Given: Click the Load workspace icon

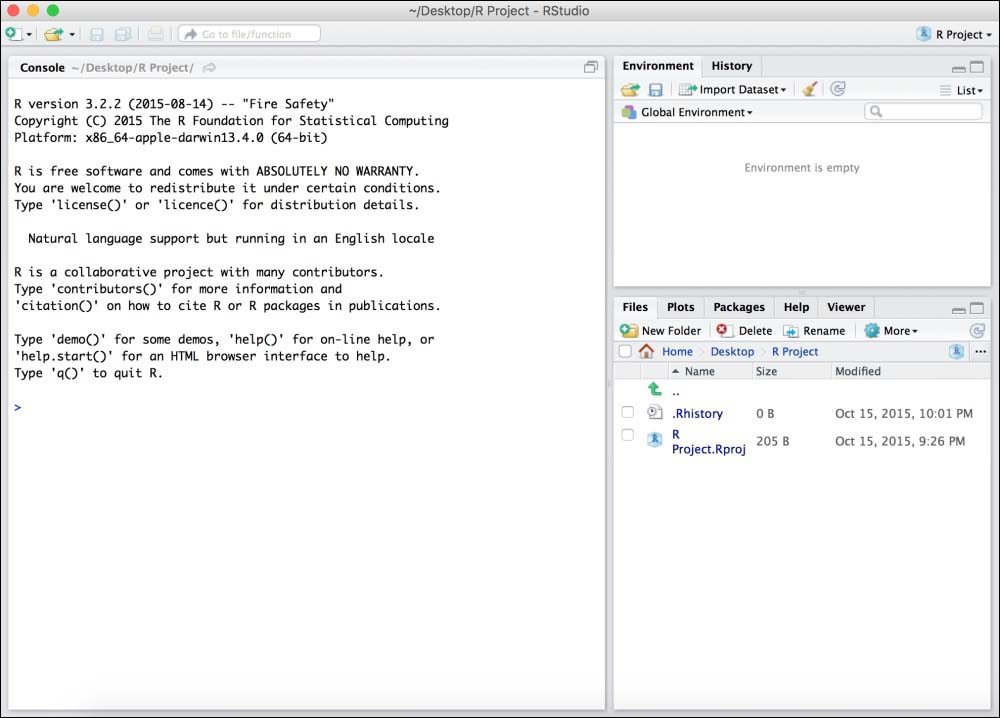Looking at the screenshot, I should click(x=630, y=90).
